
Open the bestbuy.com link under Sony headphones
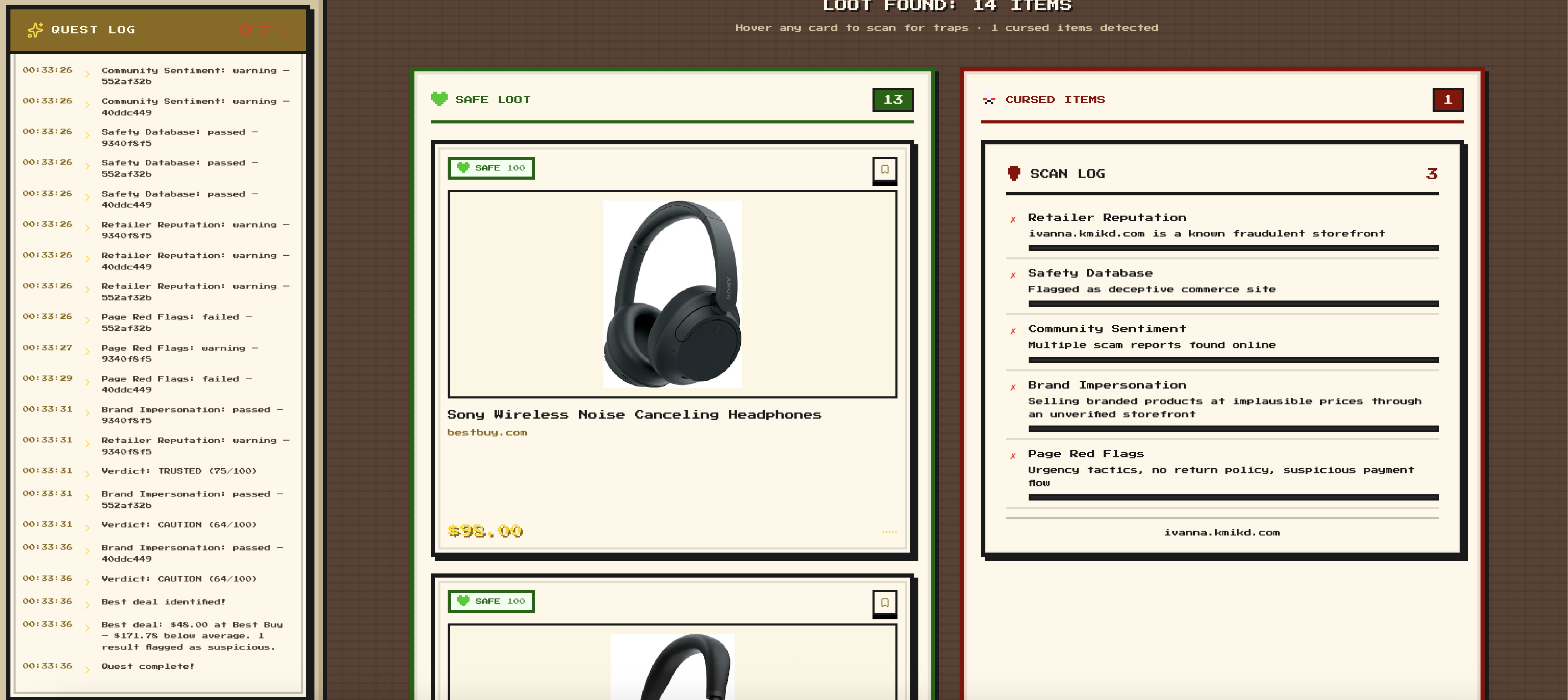(x=487, y=432)
